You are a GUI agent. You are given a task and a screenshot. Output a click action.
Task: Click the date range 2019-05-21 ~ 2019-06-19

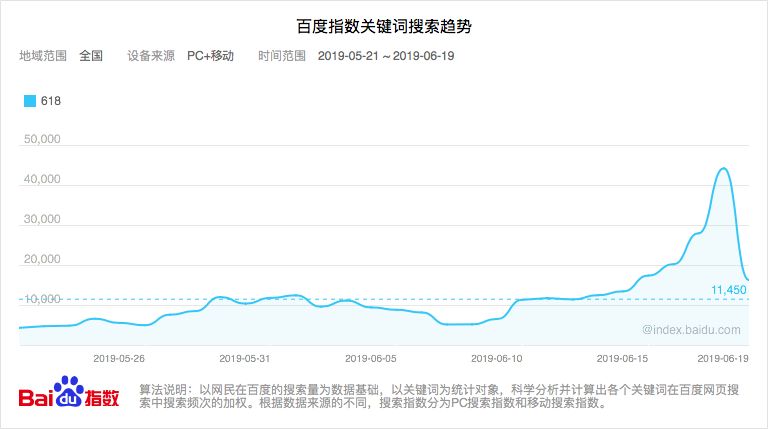tap(386, 56)
